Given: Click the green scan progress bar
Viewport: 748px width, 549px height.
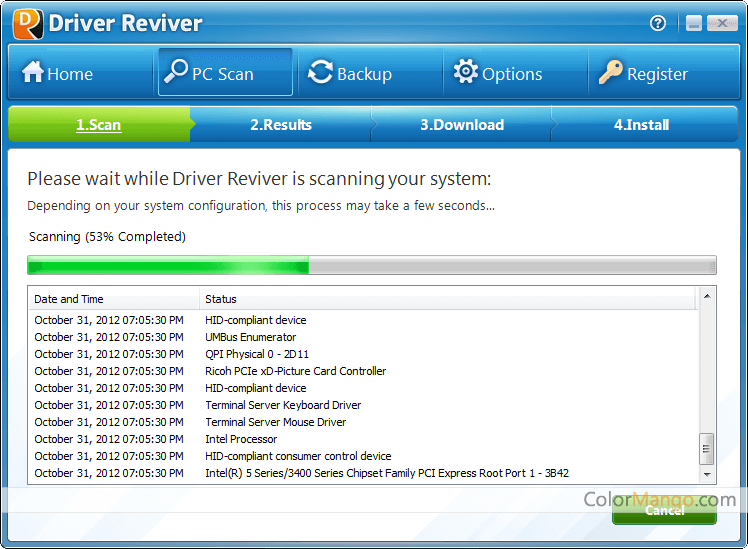Looking at the screenshot, I should [372, 265].
